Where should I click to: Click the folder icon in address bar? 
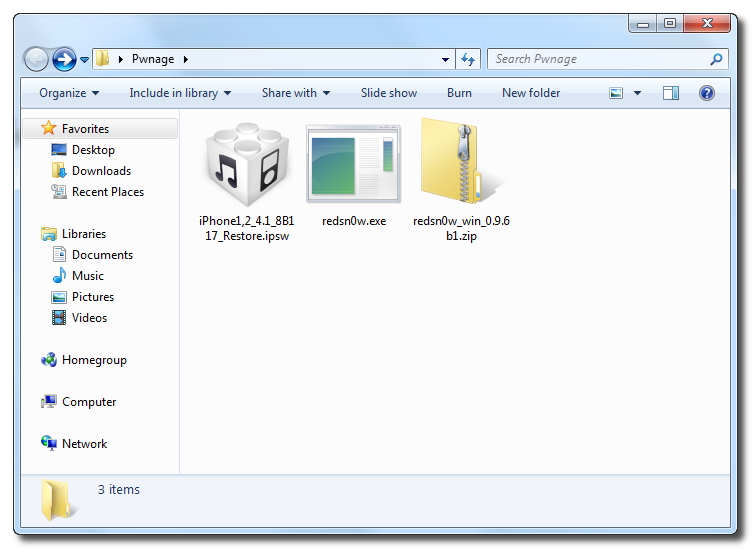tap(103, 59)
